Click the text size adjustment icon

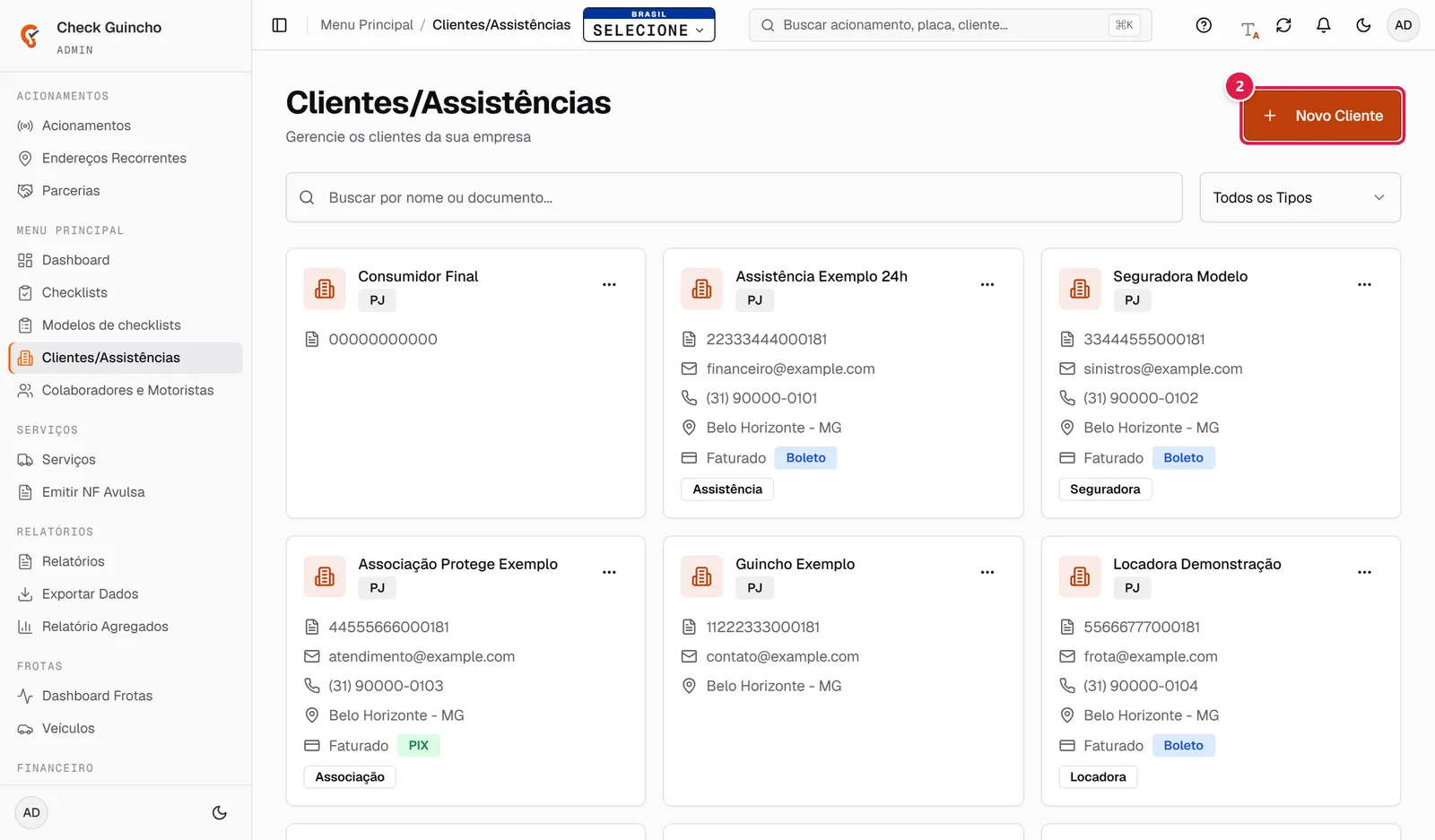pyautogui.click(x=1249, y=30)
